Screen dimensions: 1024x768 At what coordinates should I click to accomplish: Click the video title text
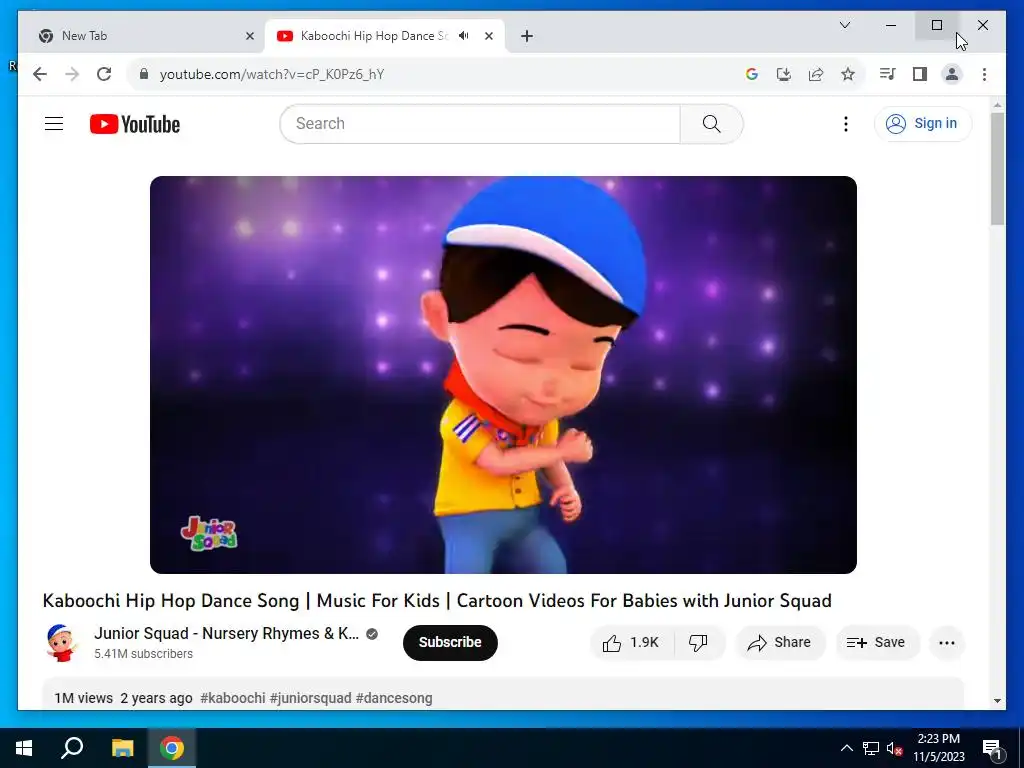(x=437, y=600)
